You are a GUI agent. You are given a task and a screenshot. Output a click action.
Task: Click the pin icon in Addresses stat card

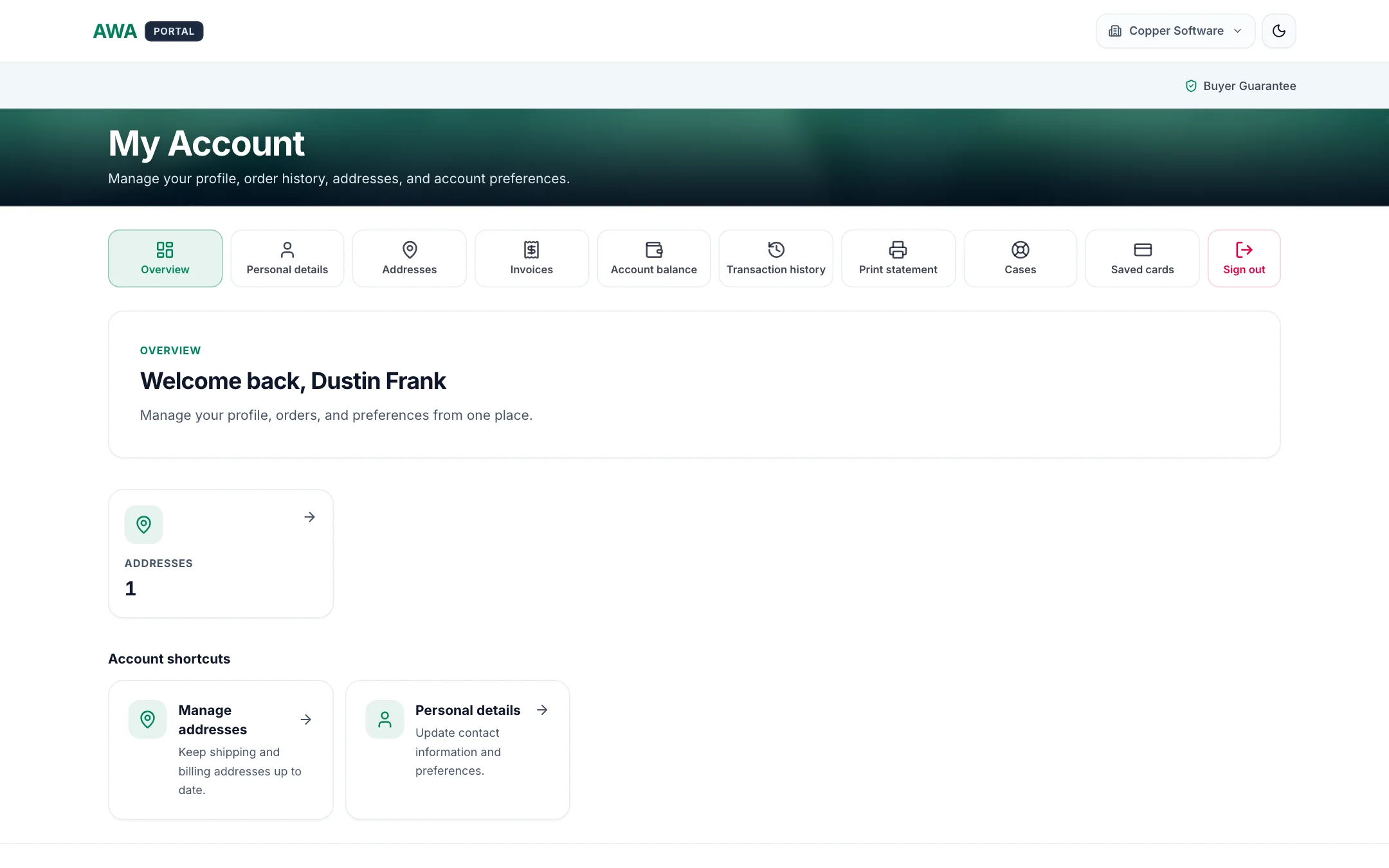pyautogui.click(x=144, y=525)
